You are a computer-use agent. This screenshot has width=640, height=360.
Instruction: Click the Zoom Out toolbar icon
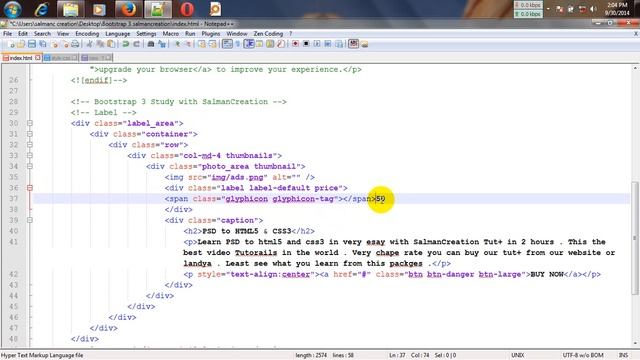pyautogui.click(x=189, y=44)
